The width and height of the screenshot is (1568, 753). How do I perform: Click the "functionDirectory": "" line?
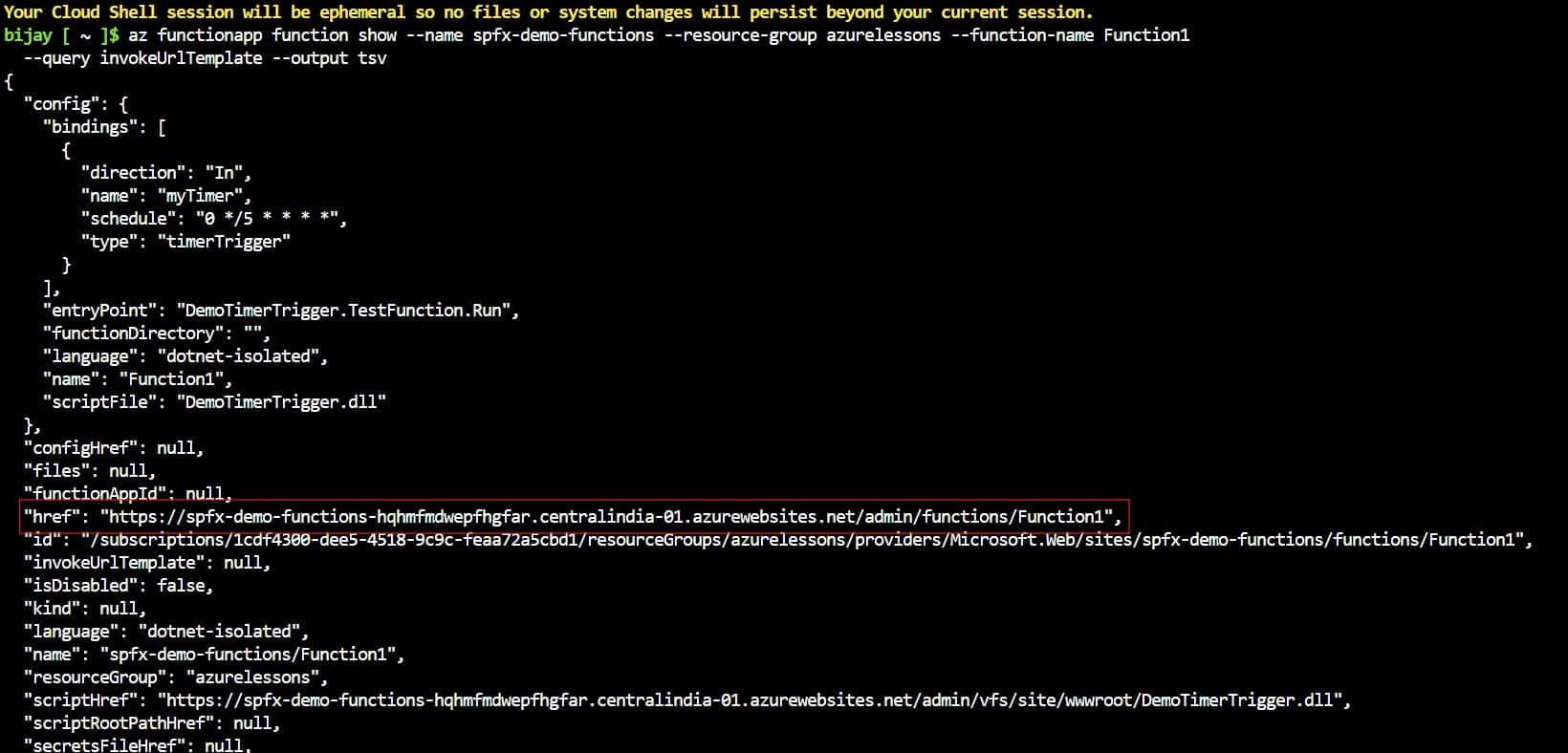point(157,333)
